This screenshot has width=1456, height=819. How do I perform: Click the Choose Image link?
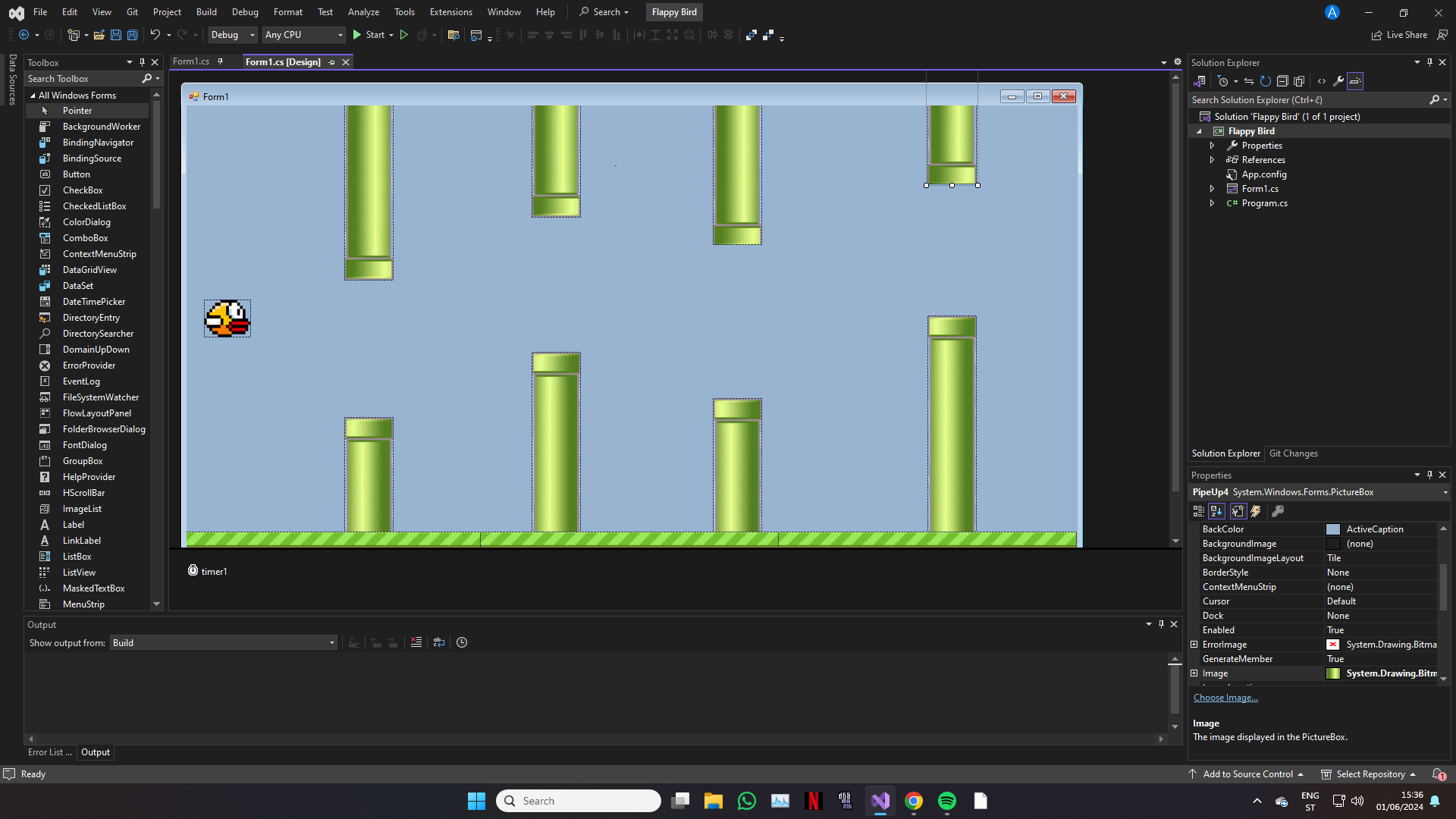click(x=1225, y=698)
